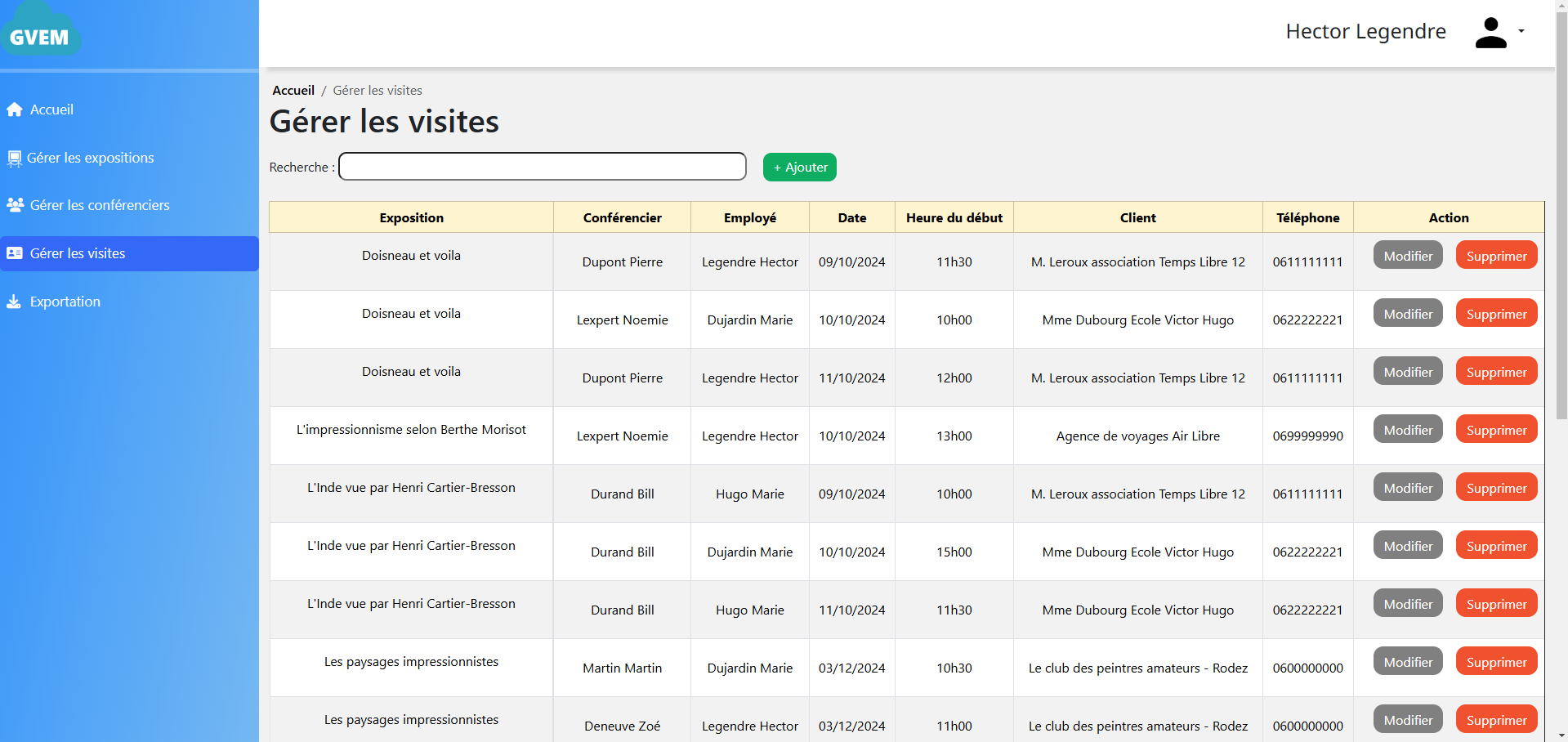The height and width of the screenshot is (742, 1568).
Task: Select the Accueil home icon
Action: 14,109
